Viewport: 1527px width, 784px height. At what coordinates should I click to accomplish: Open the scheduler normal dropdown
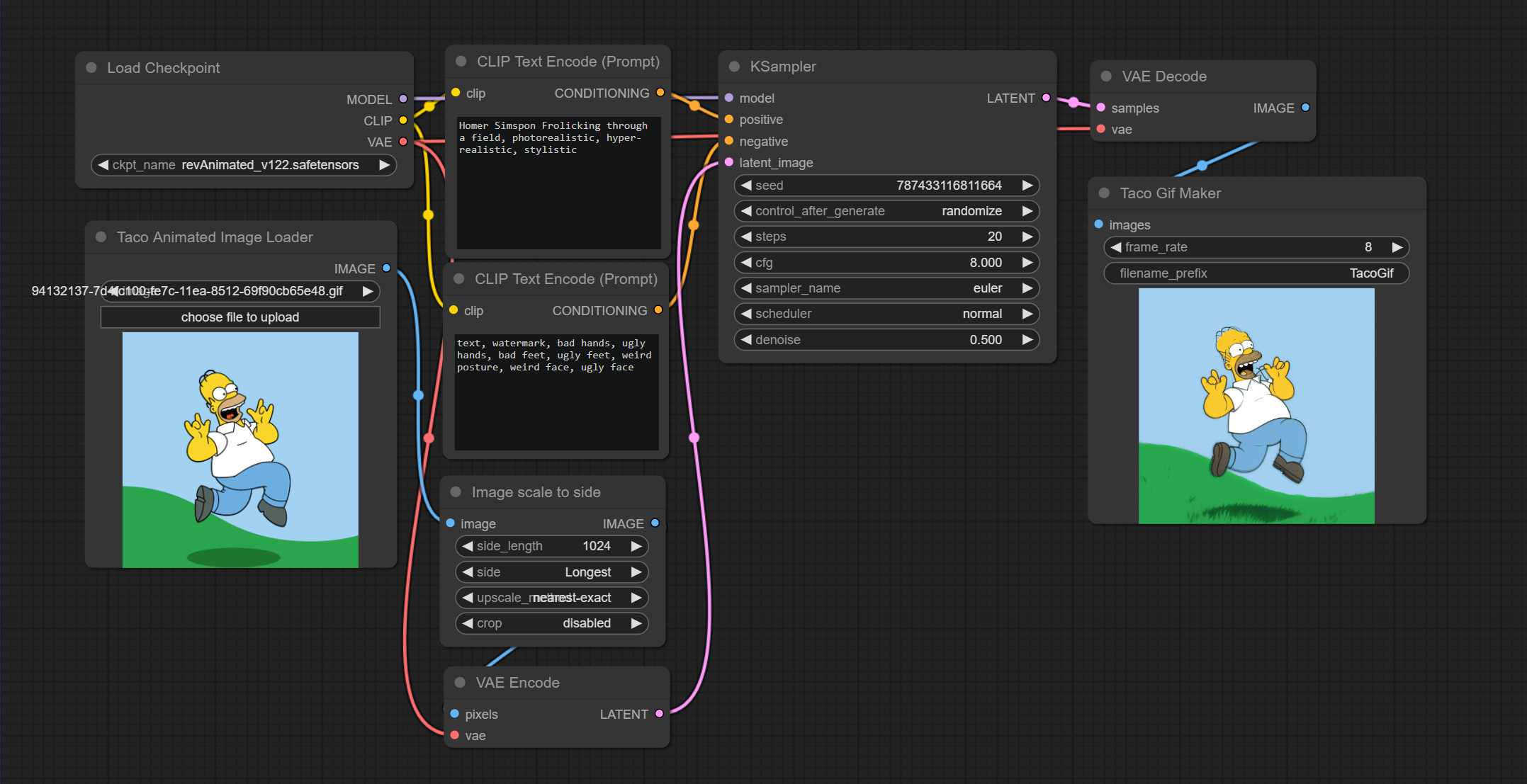click(x=886, y=314)
